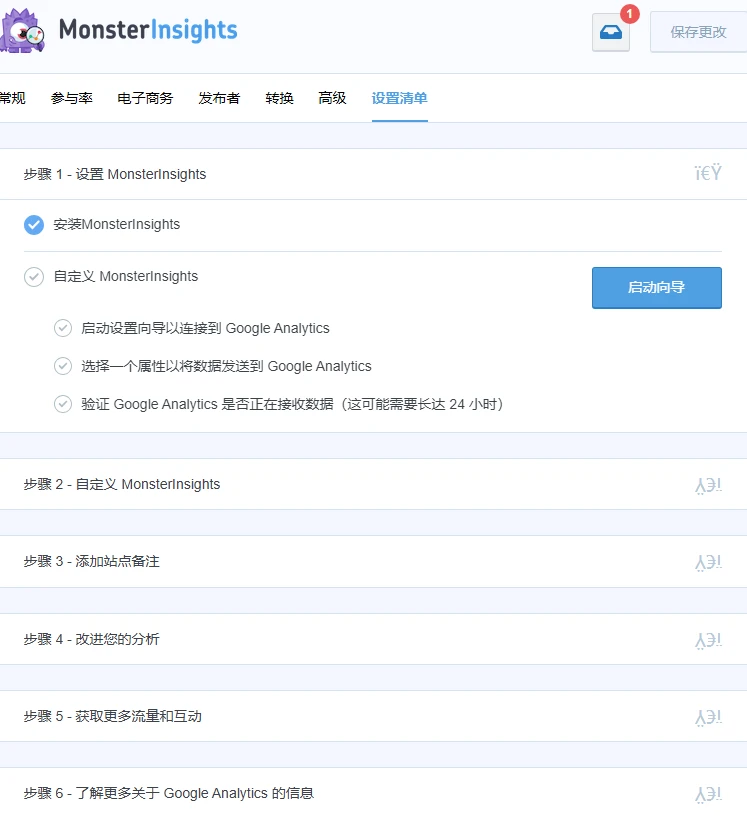Open the 电子商务 tab
This screenshot has width=747, height=817.
click(x=145, y=98)
